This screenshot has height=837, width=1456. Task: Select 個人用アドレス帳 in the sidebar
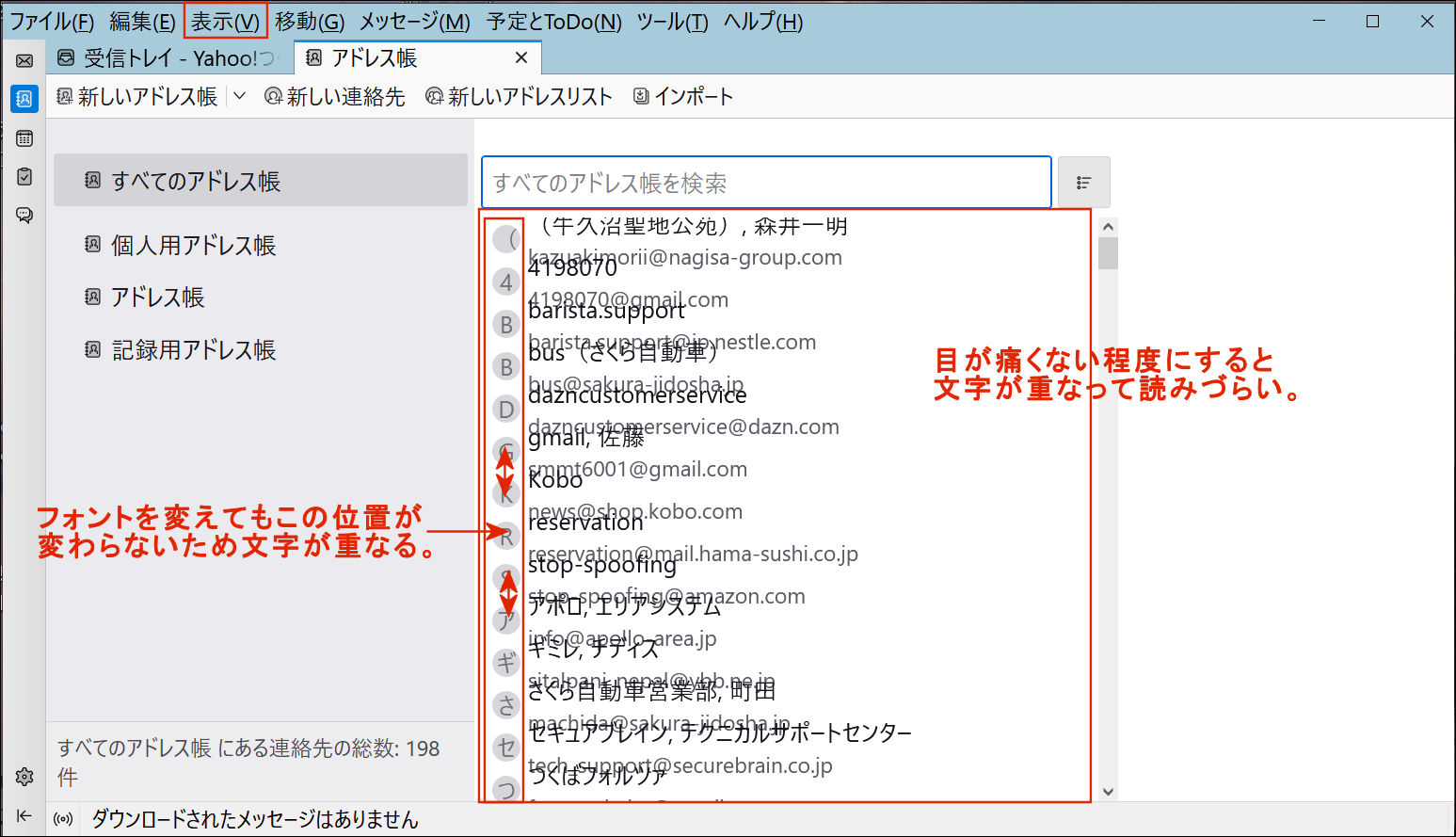click(x=193, y=246)
